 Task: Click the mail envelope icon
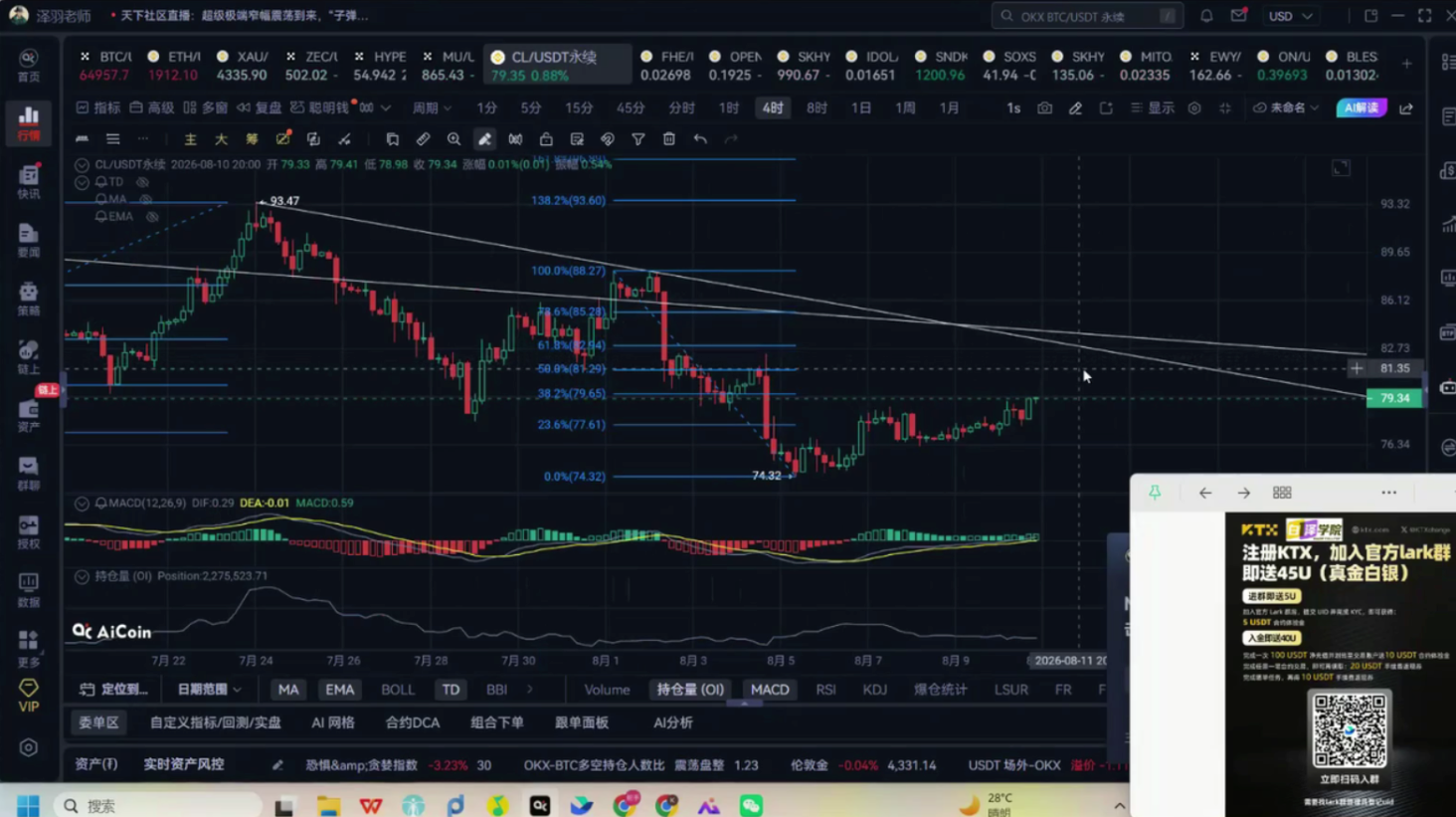tap(1238, 16)
